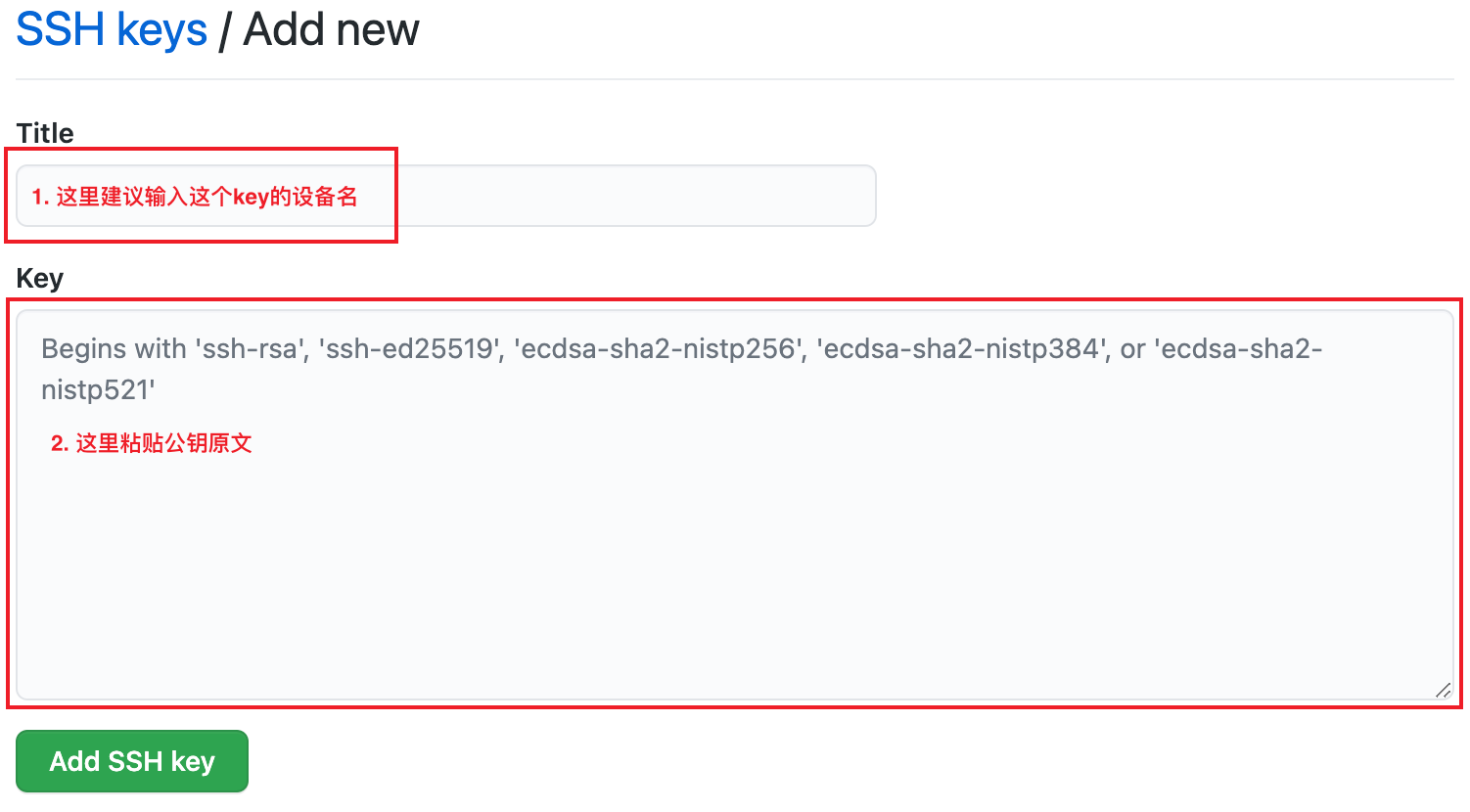Click the "Add new" heading text
This screenshot has width=1470, height=812.
click(332, 29)
